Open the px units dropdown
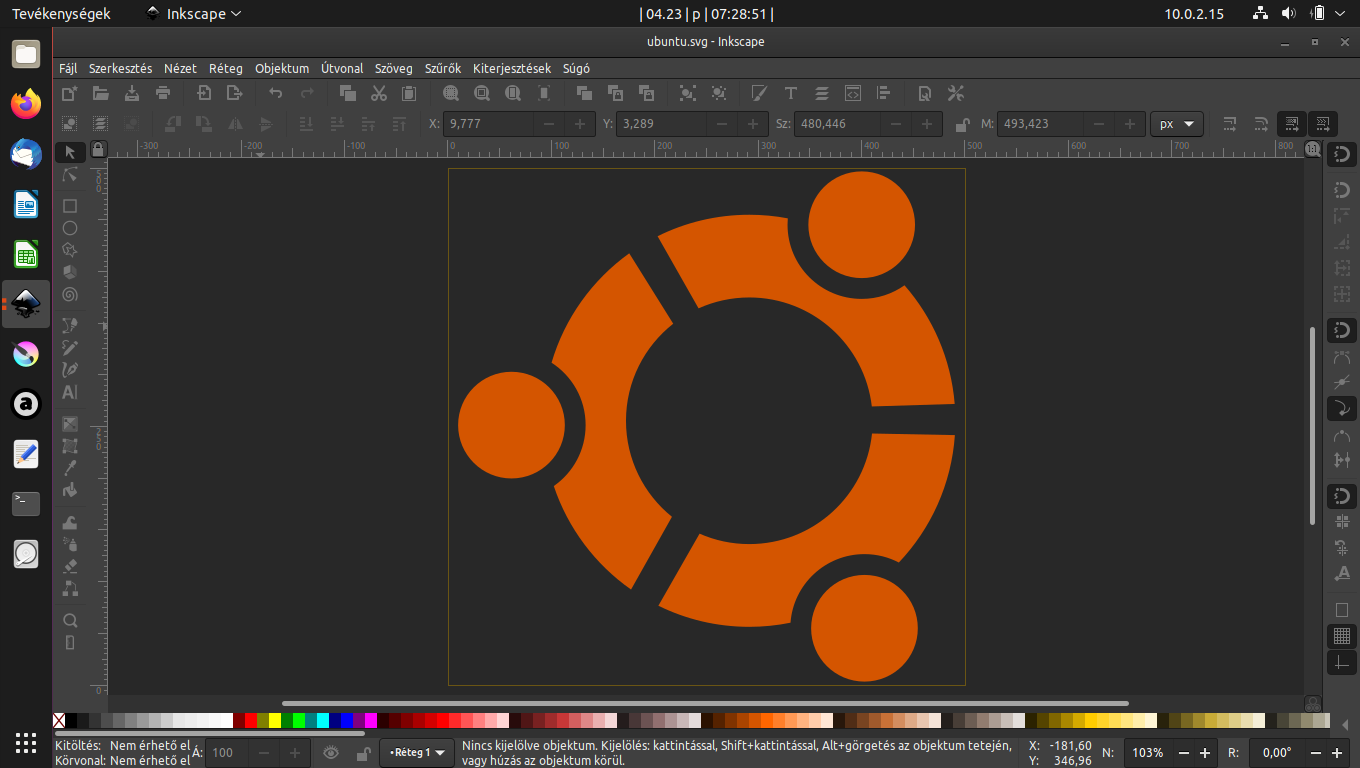 (x=1176, y=124)
